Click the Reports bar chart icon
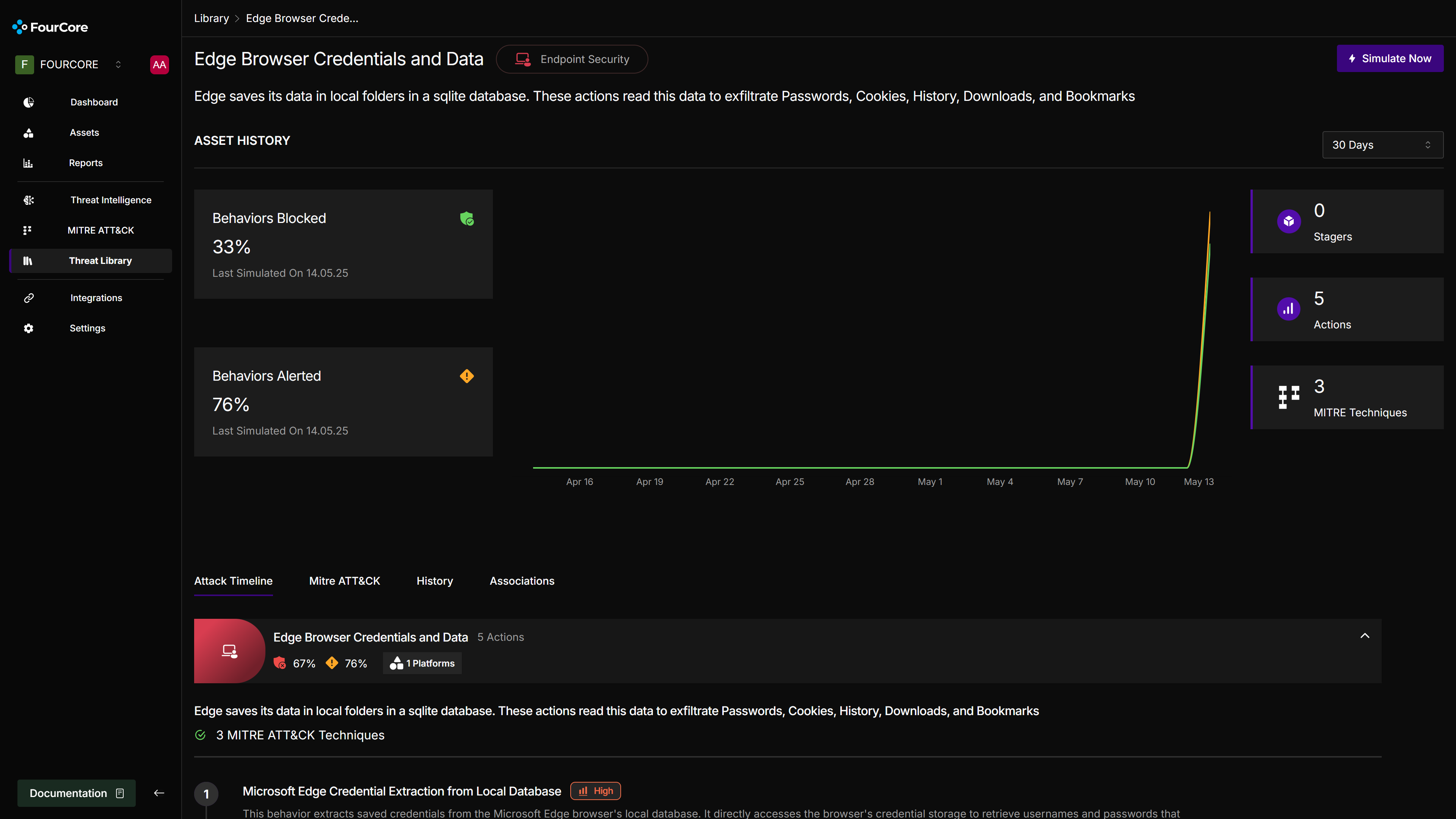 click(x=28, y=163)
